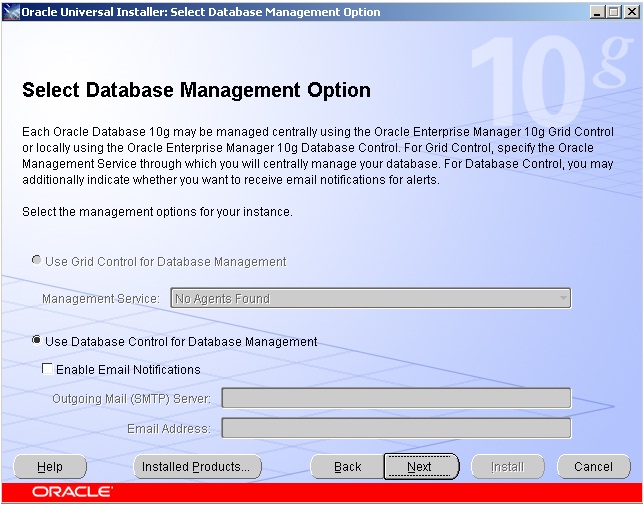644x505 pixels.
Task: Open Help for this installer page
Action: tap(50, 466)
